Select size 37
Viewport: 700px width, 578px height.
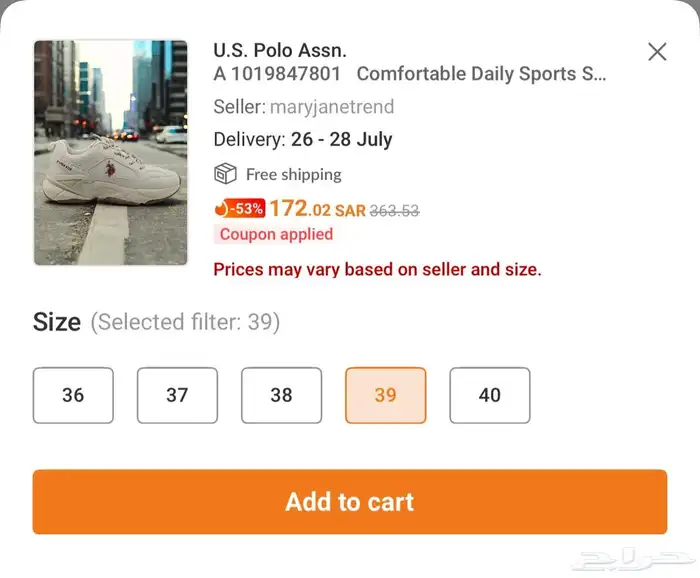(x=177, y=395)
